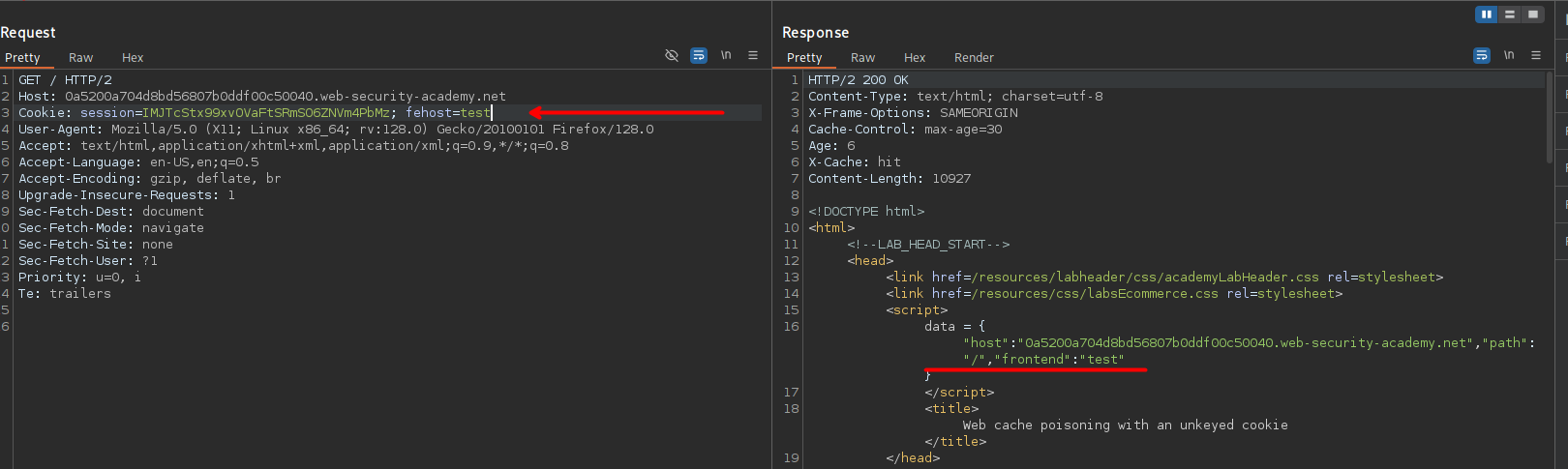1568x469 pixels.
Task: Click the Request panel heading
Action: coord(28,33)
